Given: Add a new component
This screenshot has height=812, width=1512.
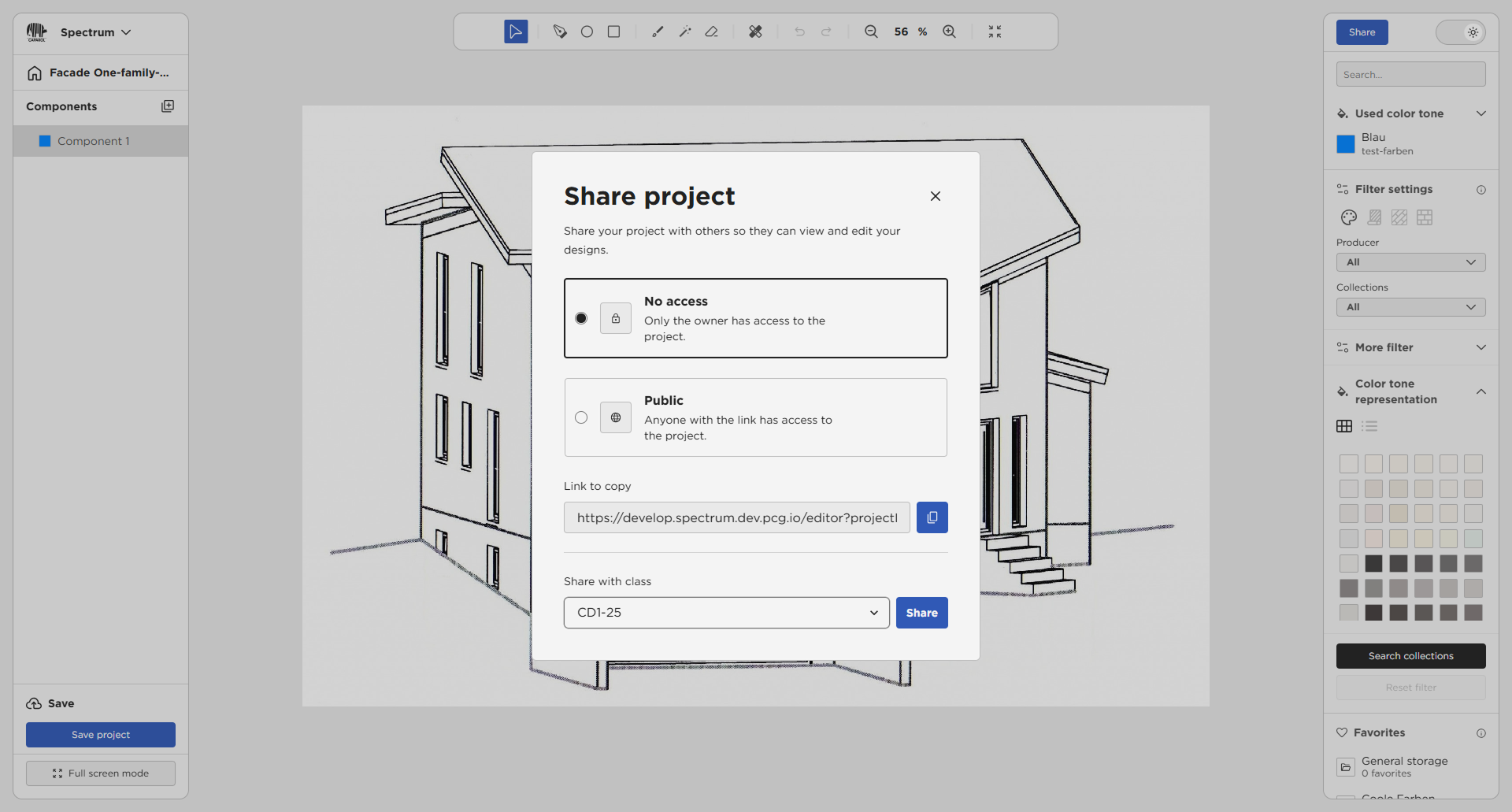Looking at the screenshot, I should [x=168, y=106].
